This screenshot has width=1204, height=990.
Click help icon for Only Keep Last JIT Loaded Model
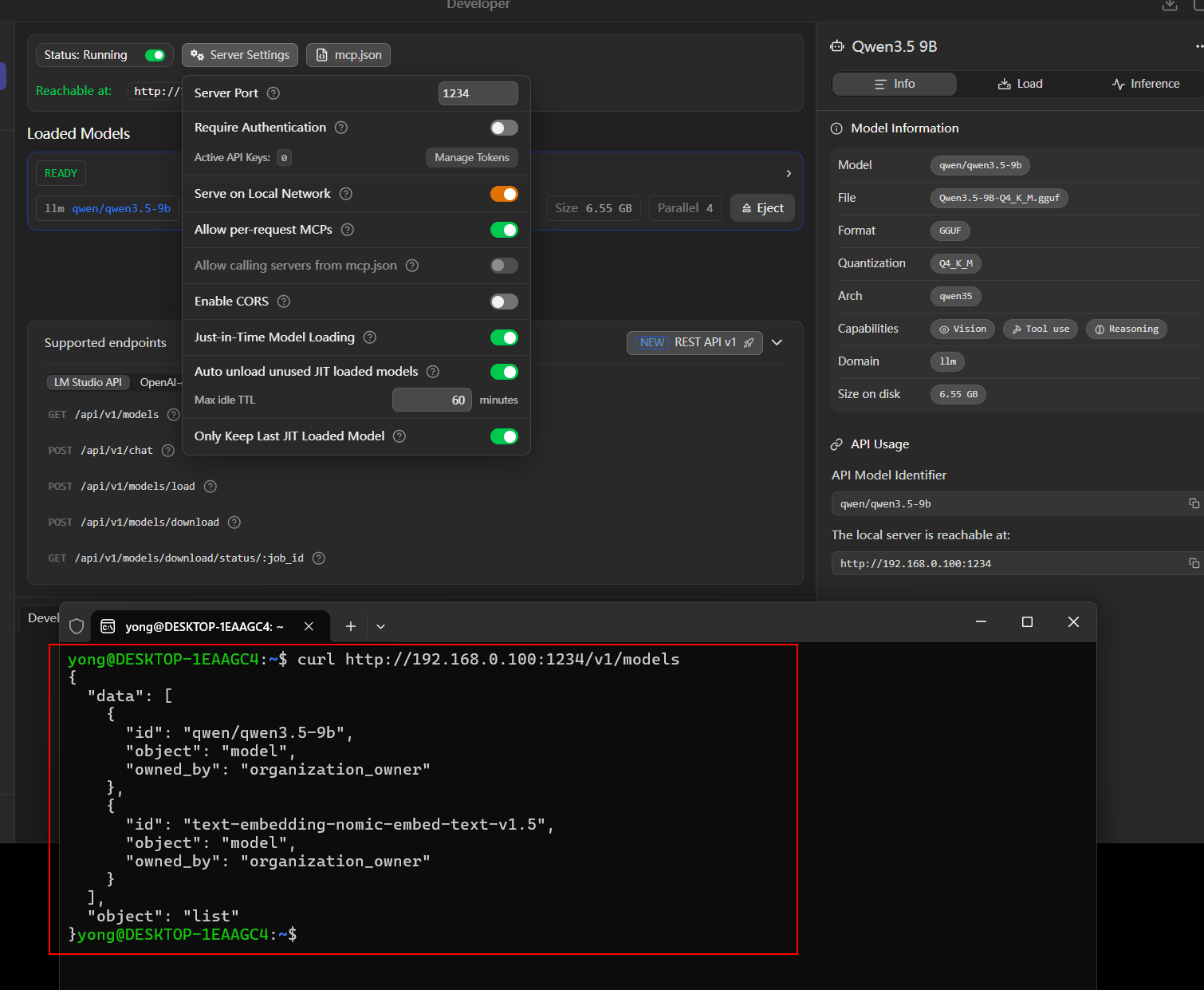pyautogui.click(x=399, y=436)
